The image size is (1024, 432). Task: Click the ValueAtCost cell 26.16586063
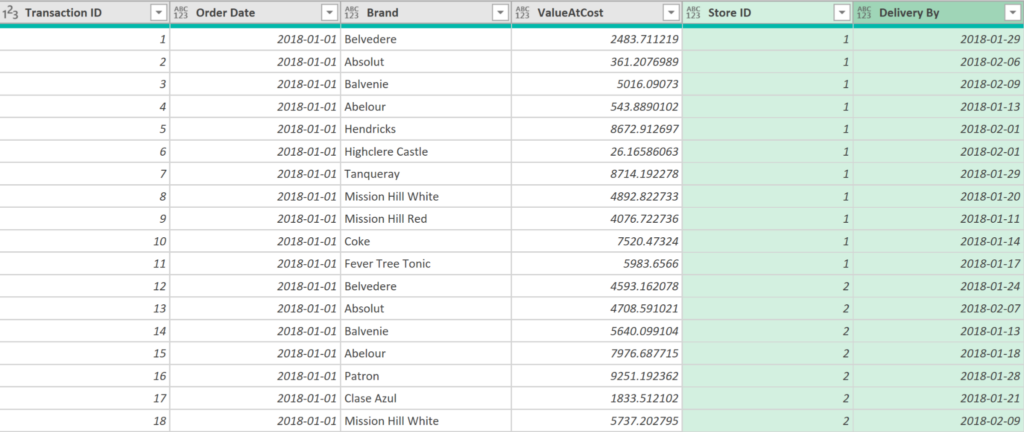pyautogui.click(x=597, y=151)
